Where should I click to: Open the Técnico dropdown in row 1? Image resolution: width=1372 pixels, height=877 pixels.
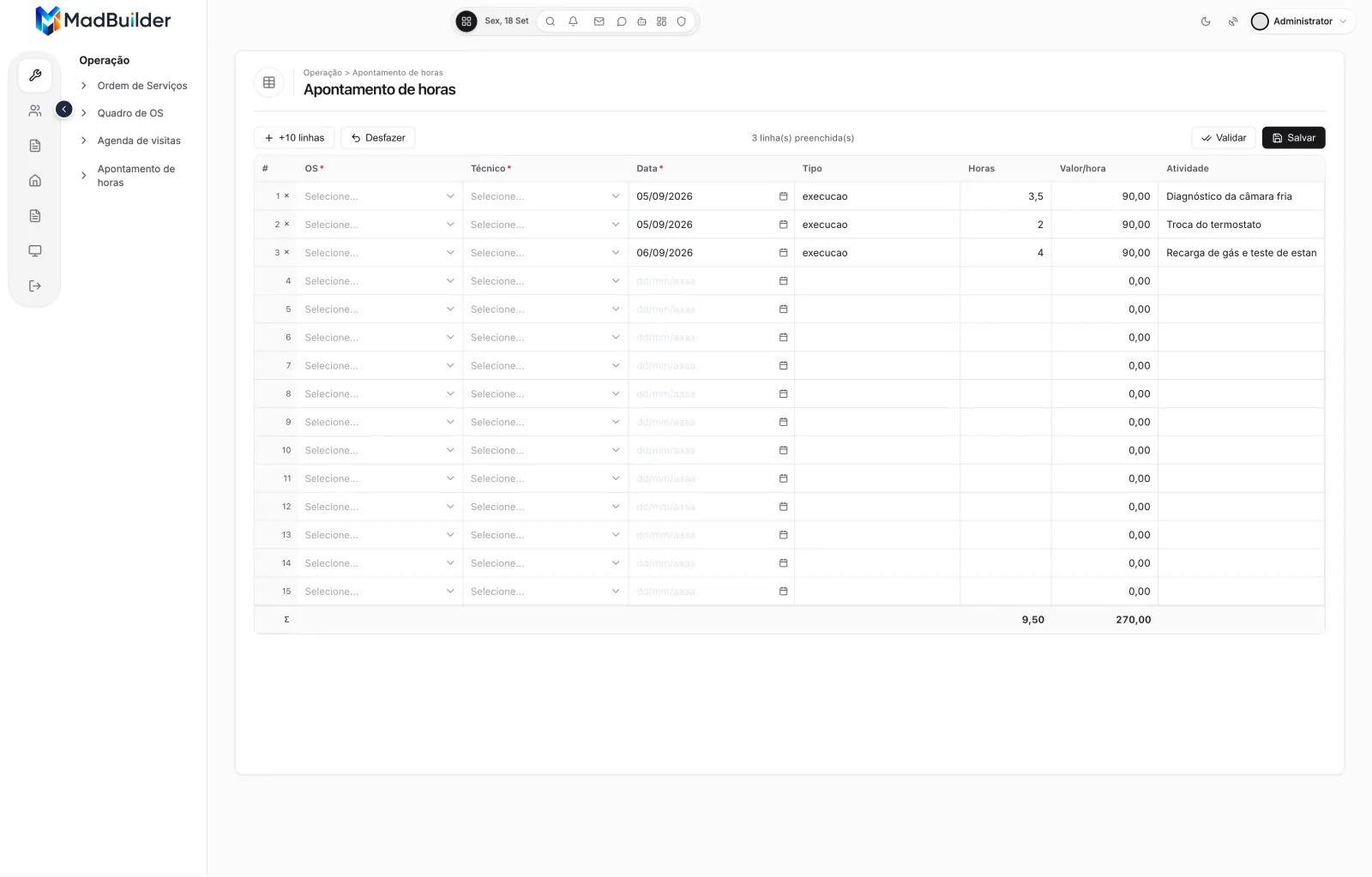click(x=545, y=196)
